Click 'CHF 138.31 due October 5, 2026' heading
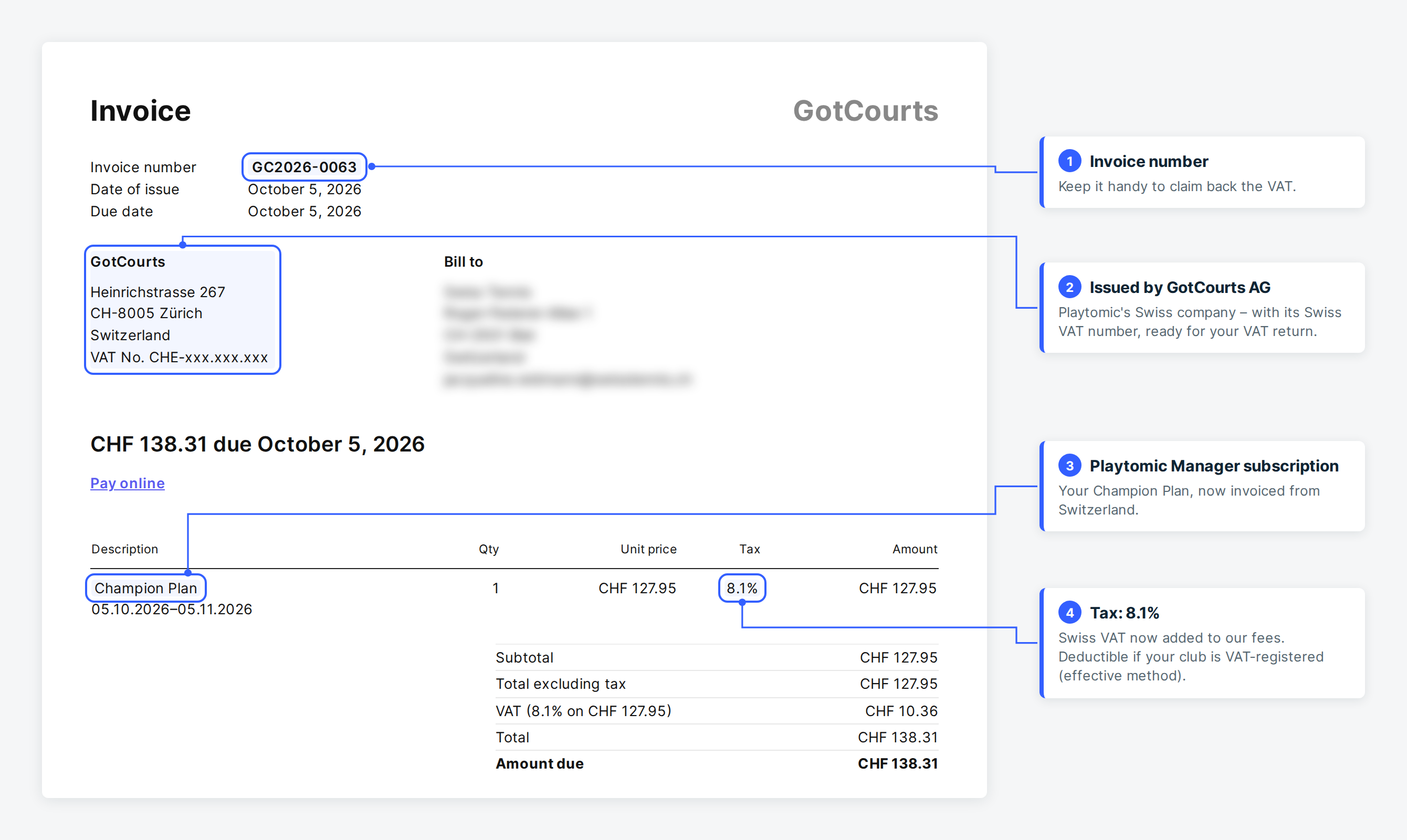 click(x=258, y=444)
